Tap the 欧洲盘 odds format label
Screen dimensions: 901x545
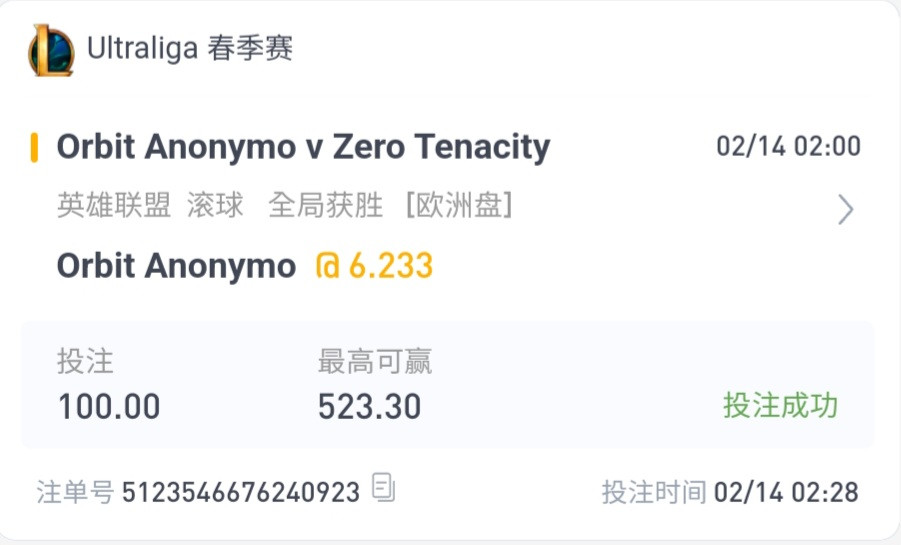pyautogui.click(x=459, y=205)
